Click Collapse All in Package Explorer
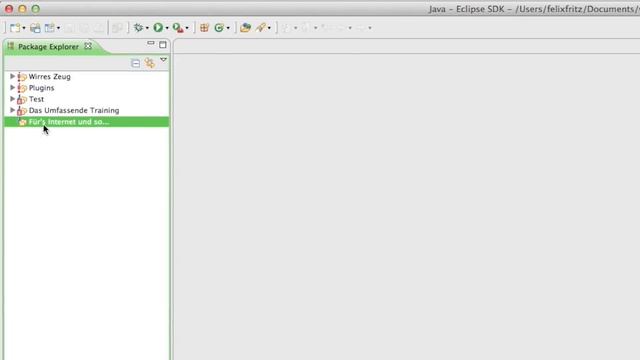This screenshot has height=360, width=640. click(x=136, y=63)
